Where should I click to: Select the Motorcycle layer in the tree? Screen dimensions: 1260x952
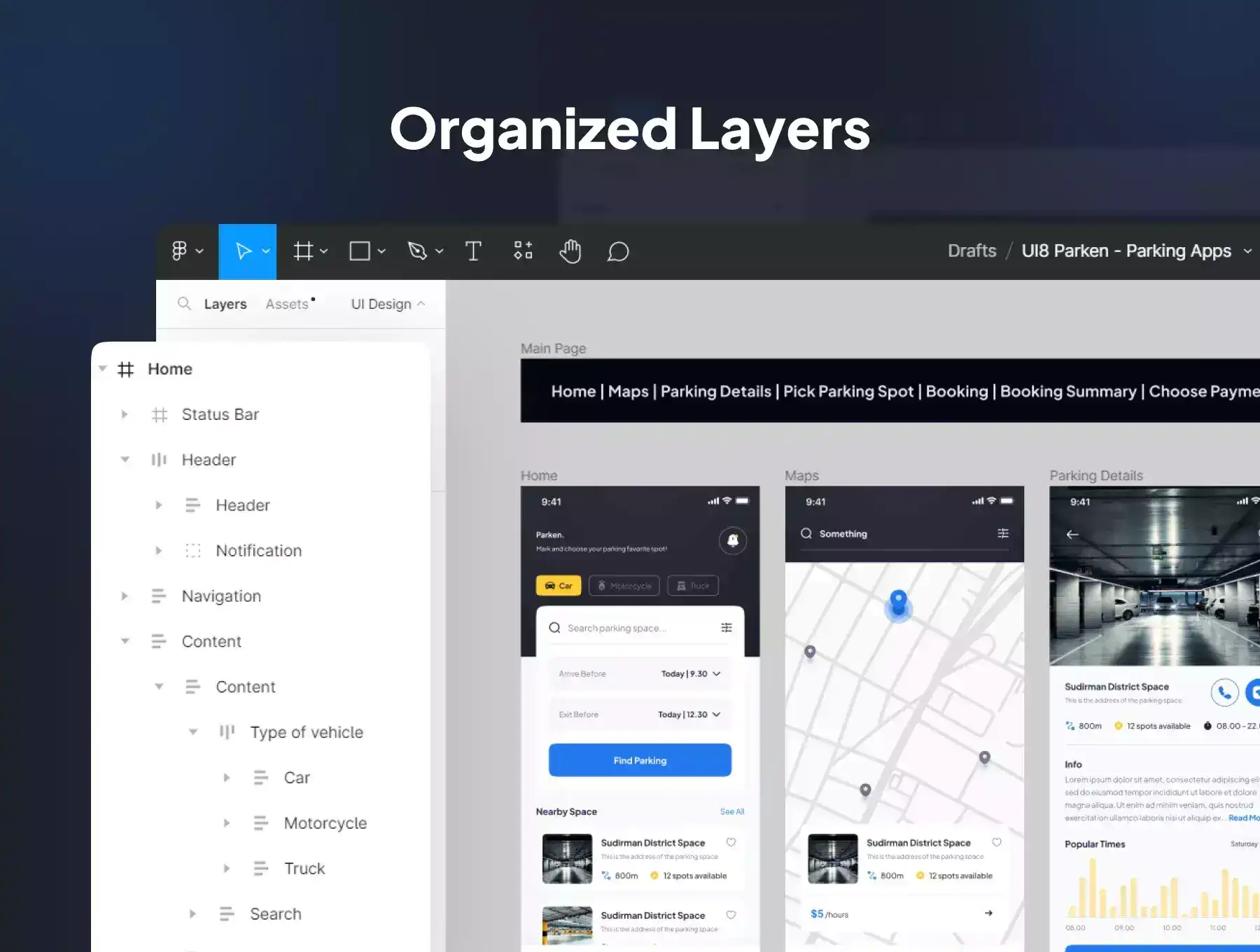[325, 823]
